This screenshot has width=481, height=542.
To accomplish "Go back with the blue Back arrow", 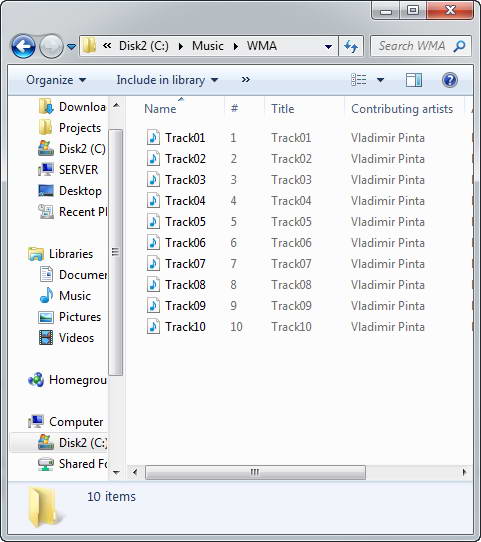I will pyautogui.click(x=23, y=46).
